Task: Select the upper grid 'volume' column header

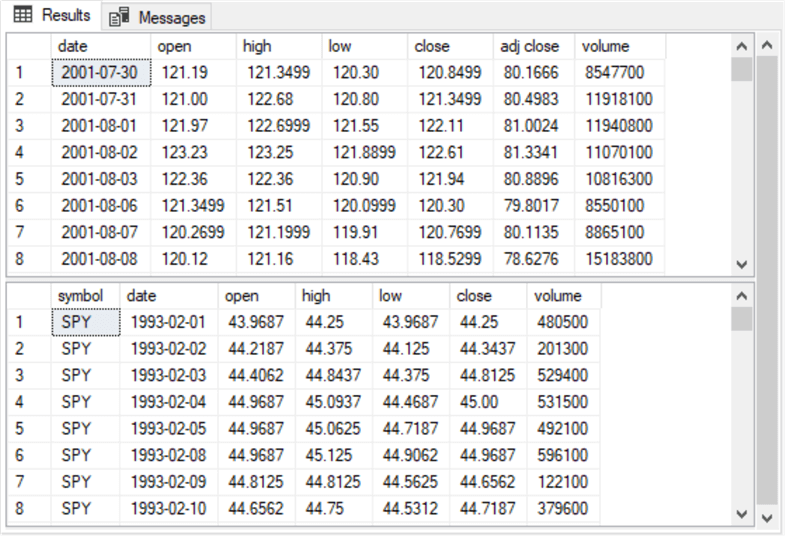Action: (620, 46)
